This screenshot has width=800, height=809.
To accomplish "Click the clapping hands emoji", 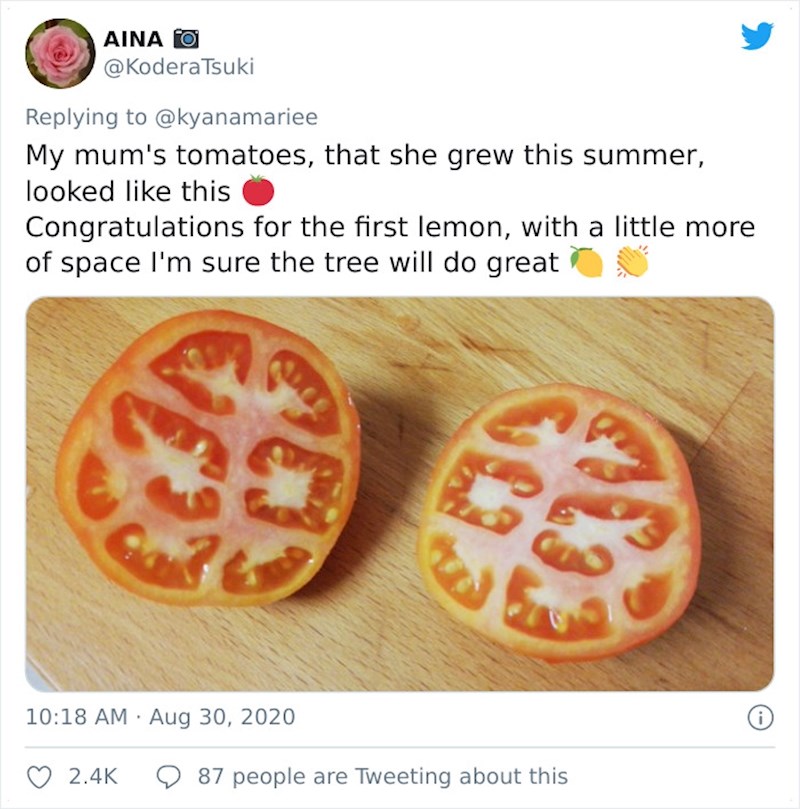I will click(x=632, y=262).
